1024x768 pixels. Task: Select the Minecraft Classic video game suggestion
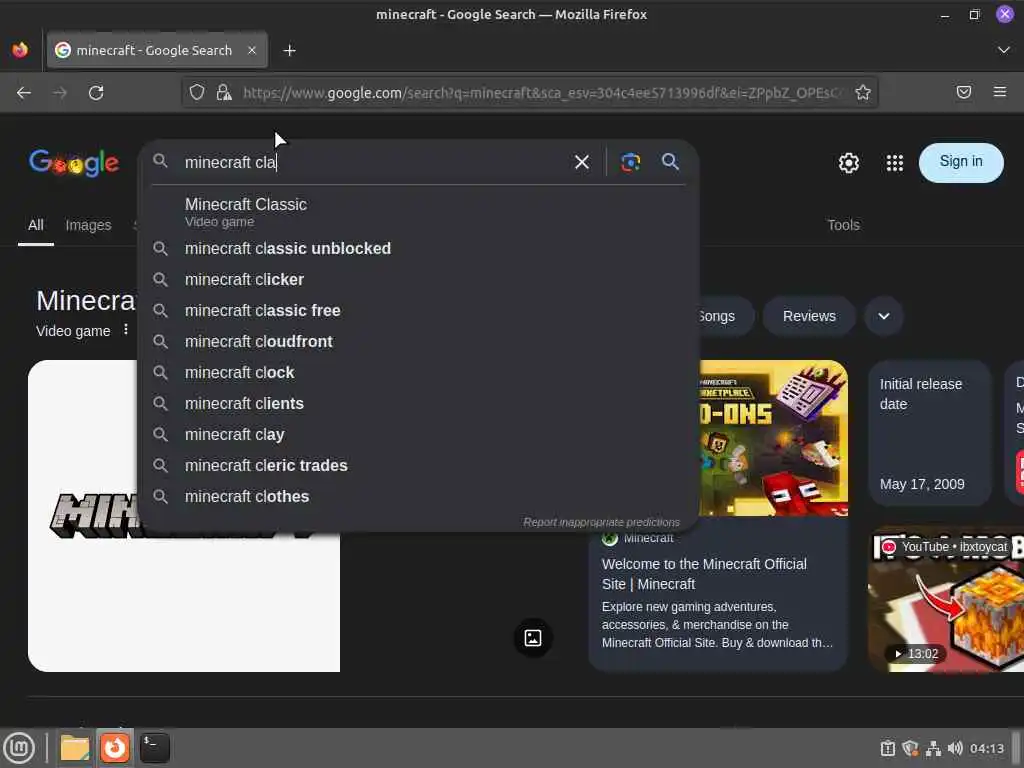[418, 212]
